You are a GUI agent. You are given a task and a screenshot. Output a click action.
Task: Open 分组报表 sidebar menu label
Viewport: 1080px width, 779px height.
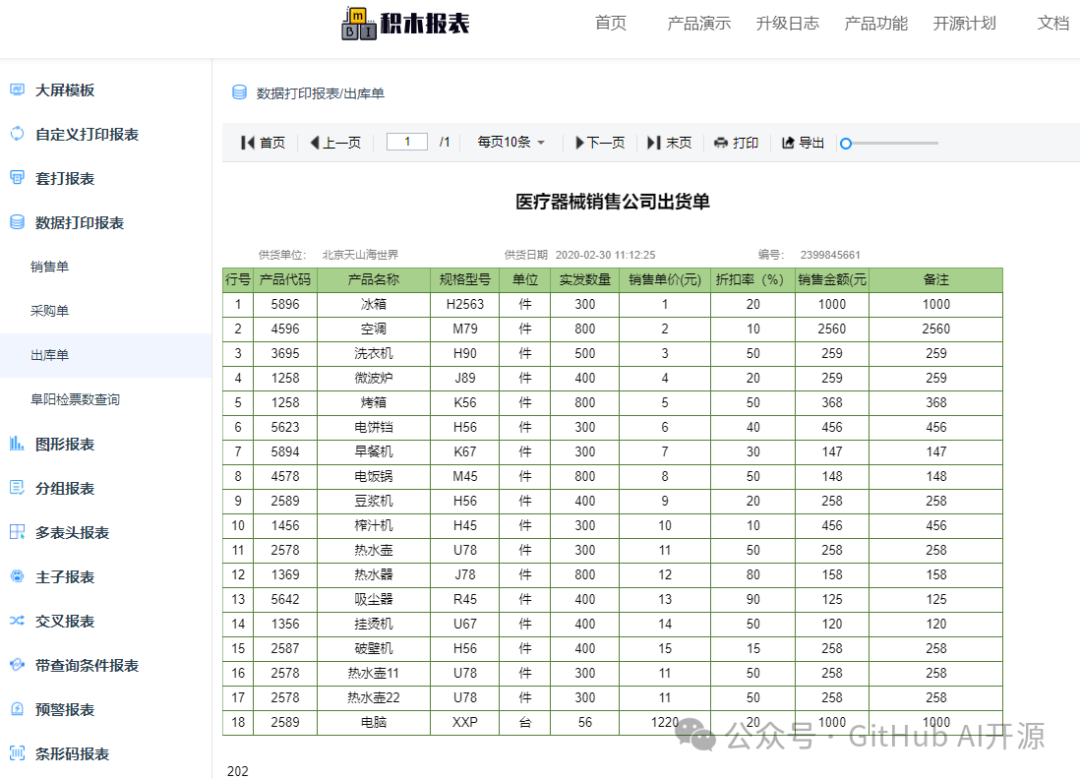click(65, 488)
